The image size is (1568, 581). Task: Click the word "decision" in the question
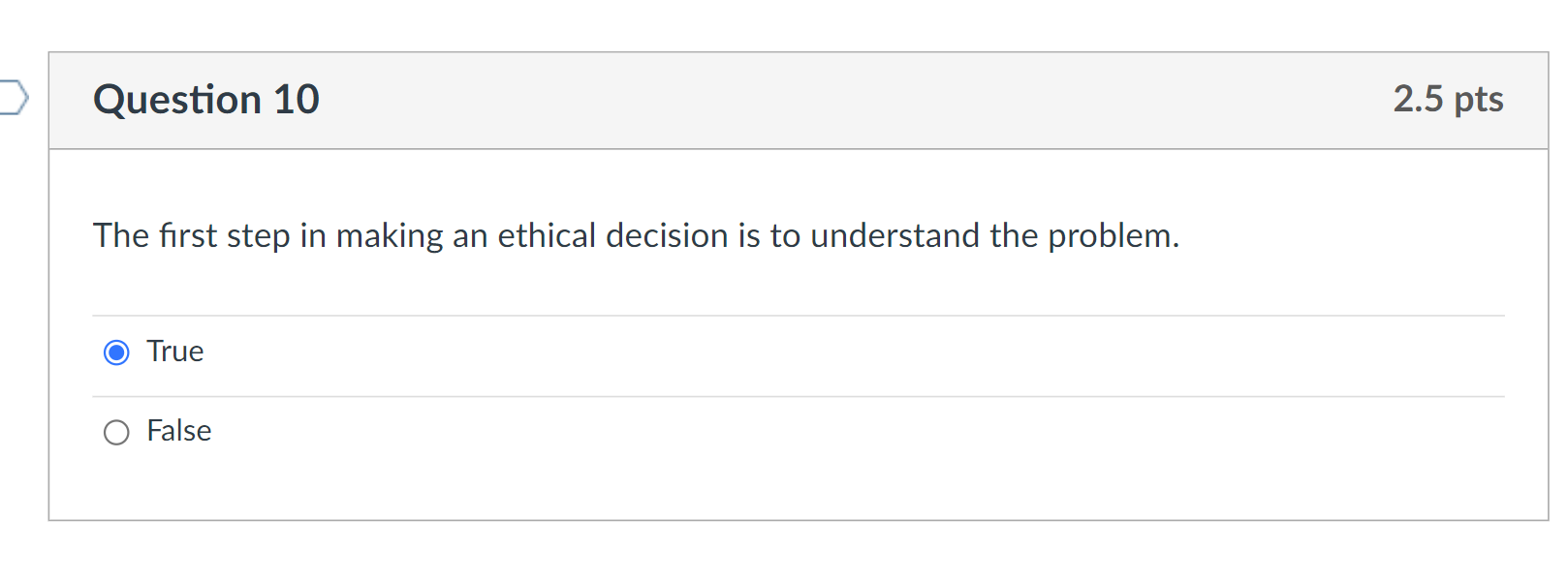667,235
